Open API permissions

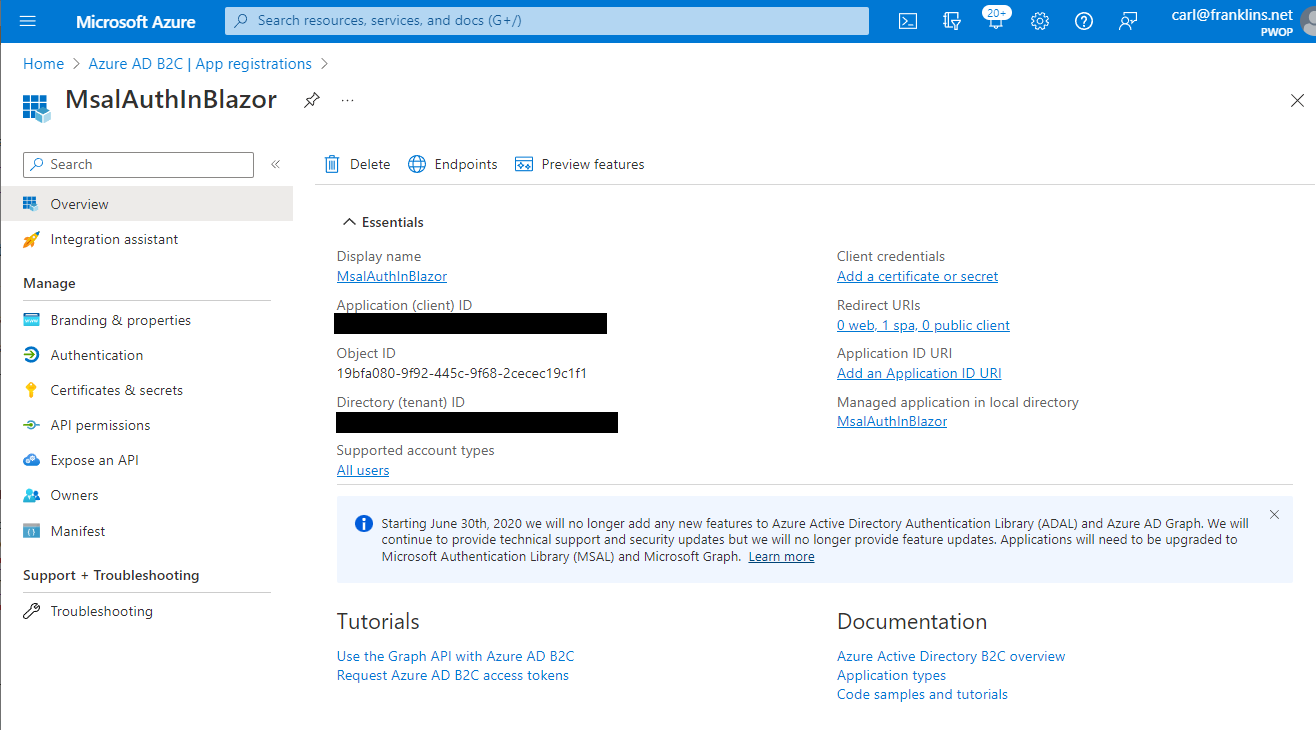coord(146,425)
